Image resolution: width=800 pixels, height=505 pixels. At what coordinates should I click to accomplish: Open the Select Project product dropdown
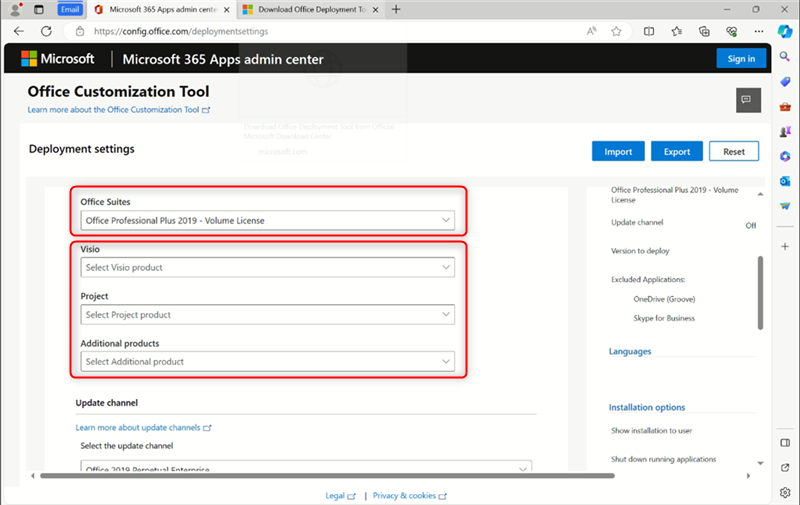pos(267,315)
